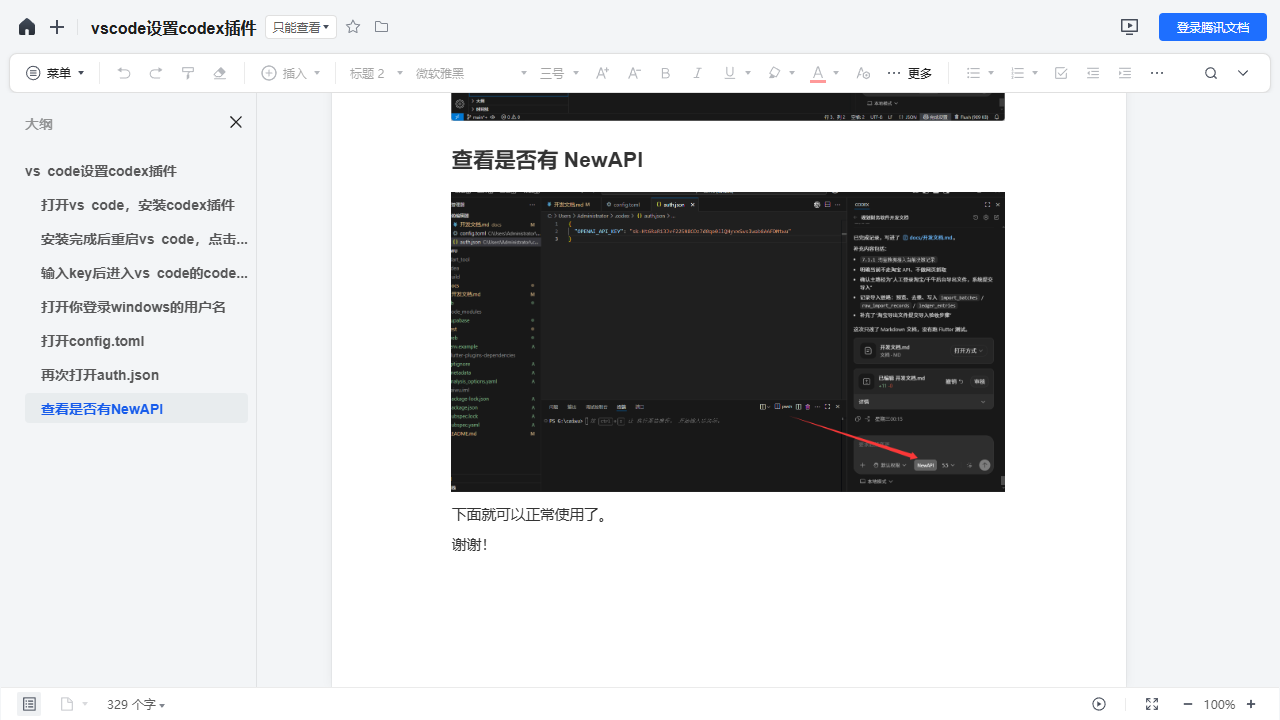
Task: Click the play icon in the status bar
Action: click(1099, 704)
